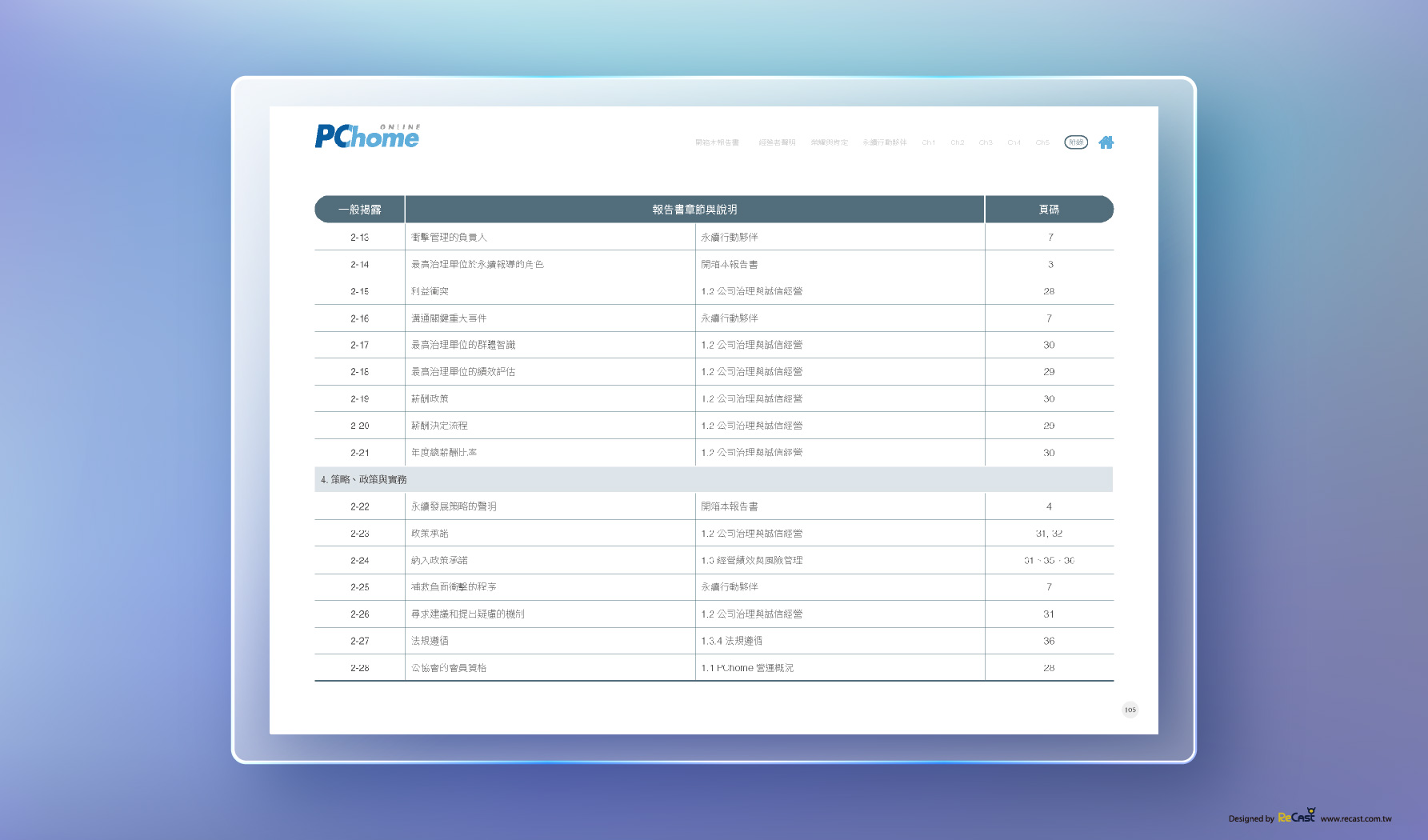Click the ReCast logo in the footer
Viewport: 1428px width, 840px height.
(x=1297, y=816)
